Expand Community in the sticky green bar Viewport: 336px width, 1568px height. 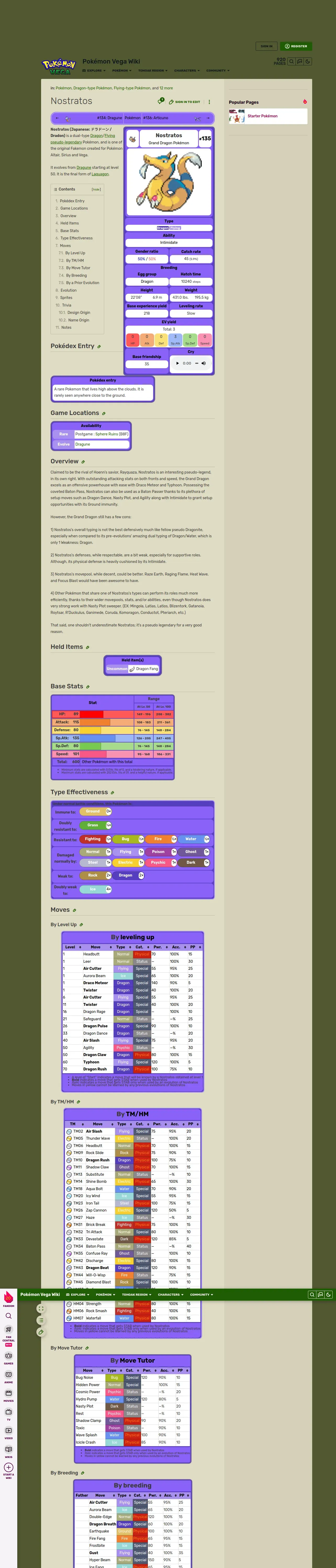coord(201,1295)
